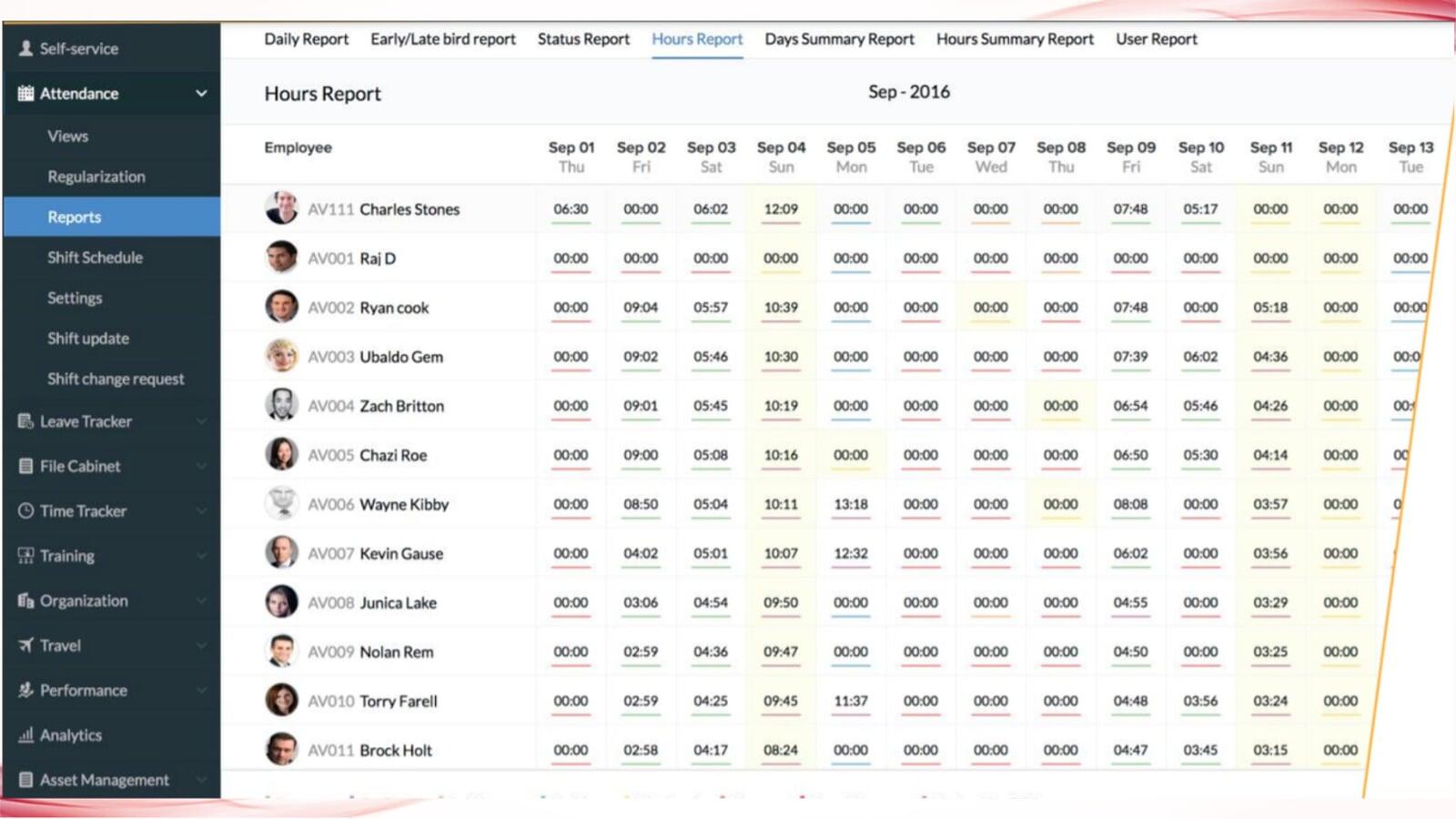Click the Performance icon in sidebar

click(25, 690)
